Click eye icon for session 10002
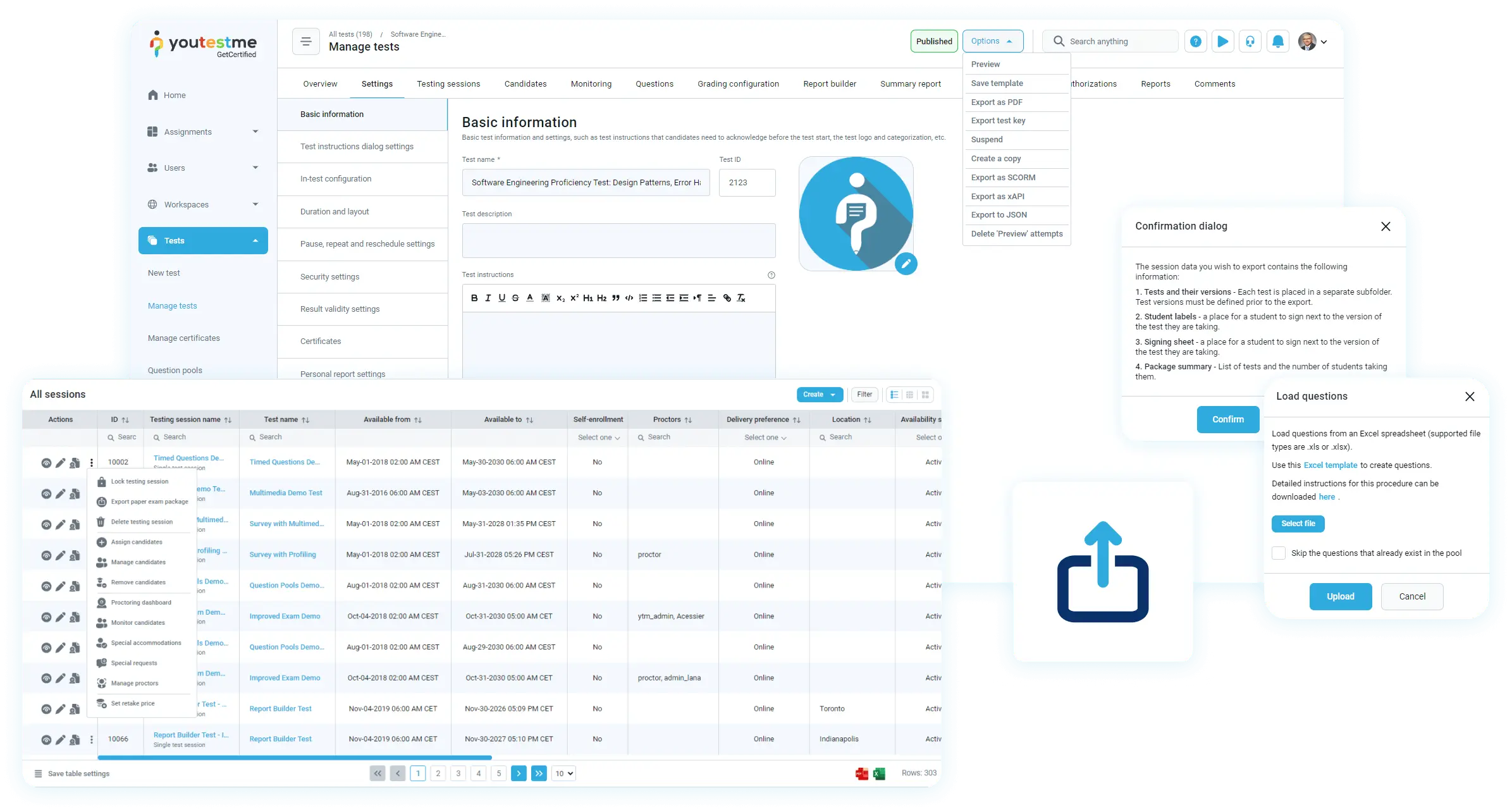 46,463
